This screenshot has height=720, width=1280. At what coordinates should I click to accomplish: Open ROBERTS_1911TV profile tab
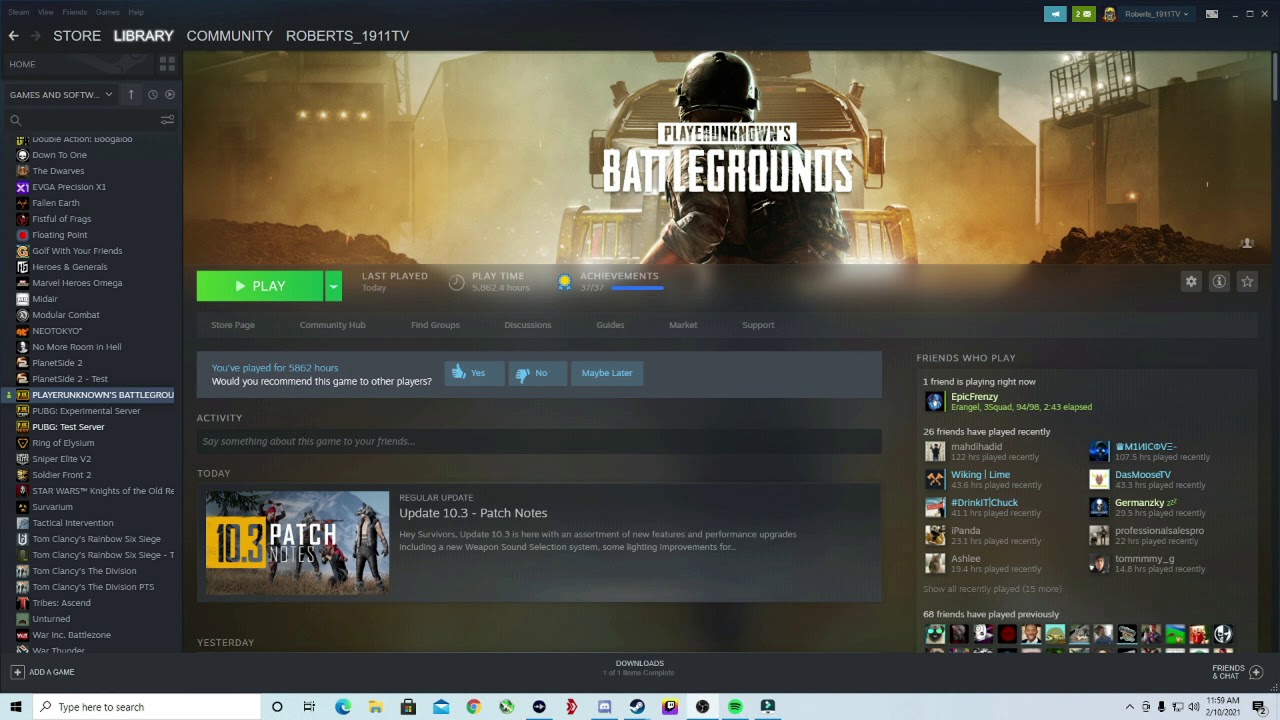(x=347, y=36)
